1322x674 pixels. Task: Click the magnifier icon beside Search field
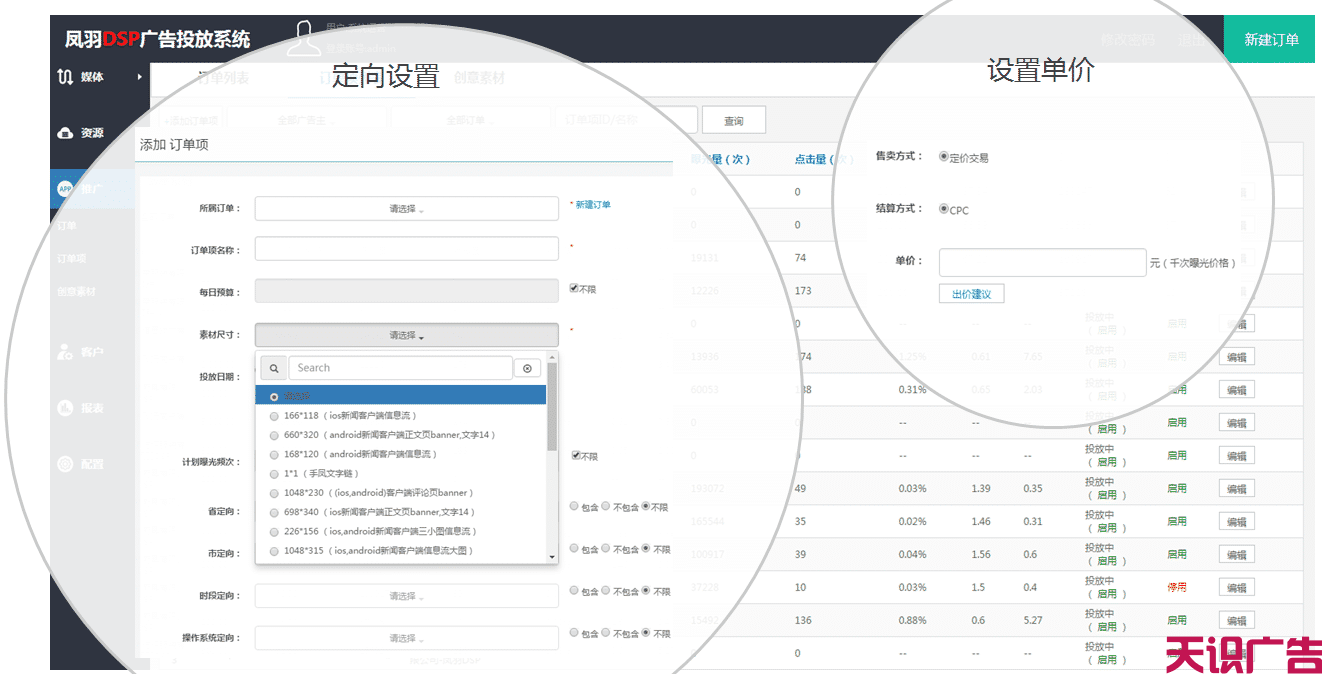point(274,368)
